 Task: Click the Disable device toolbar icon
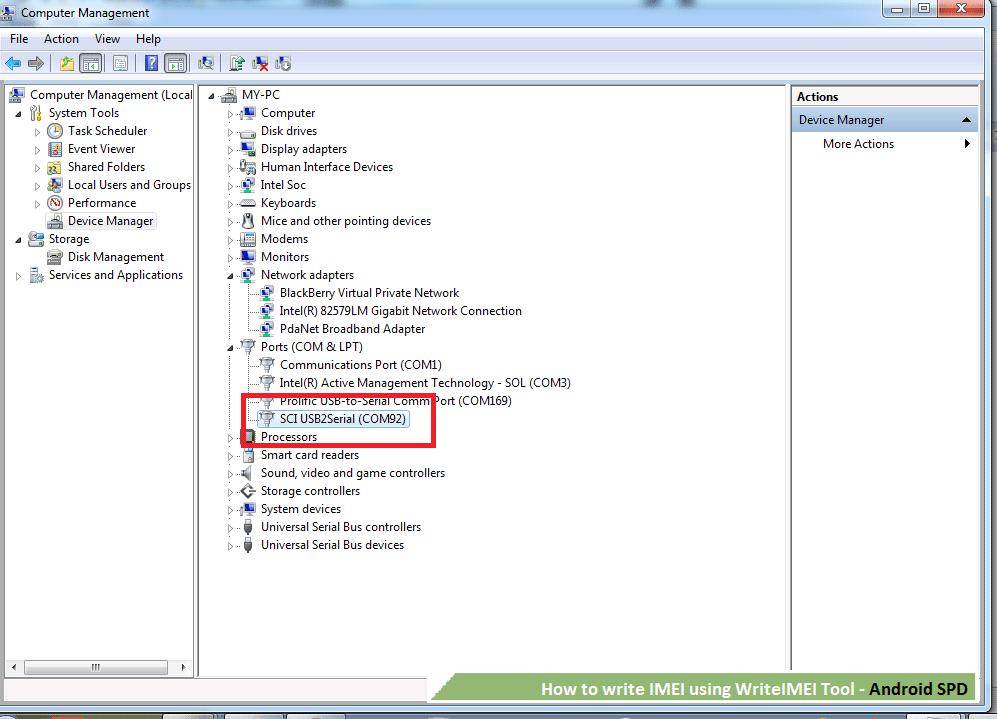(x=283, y=64)
